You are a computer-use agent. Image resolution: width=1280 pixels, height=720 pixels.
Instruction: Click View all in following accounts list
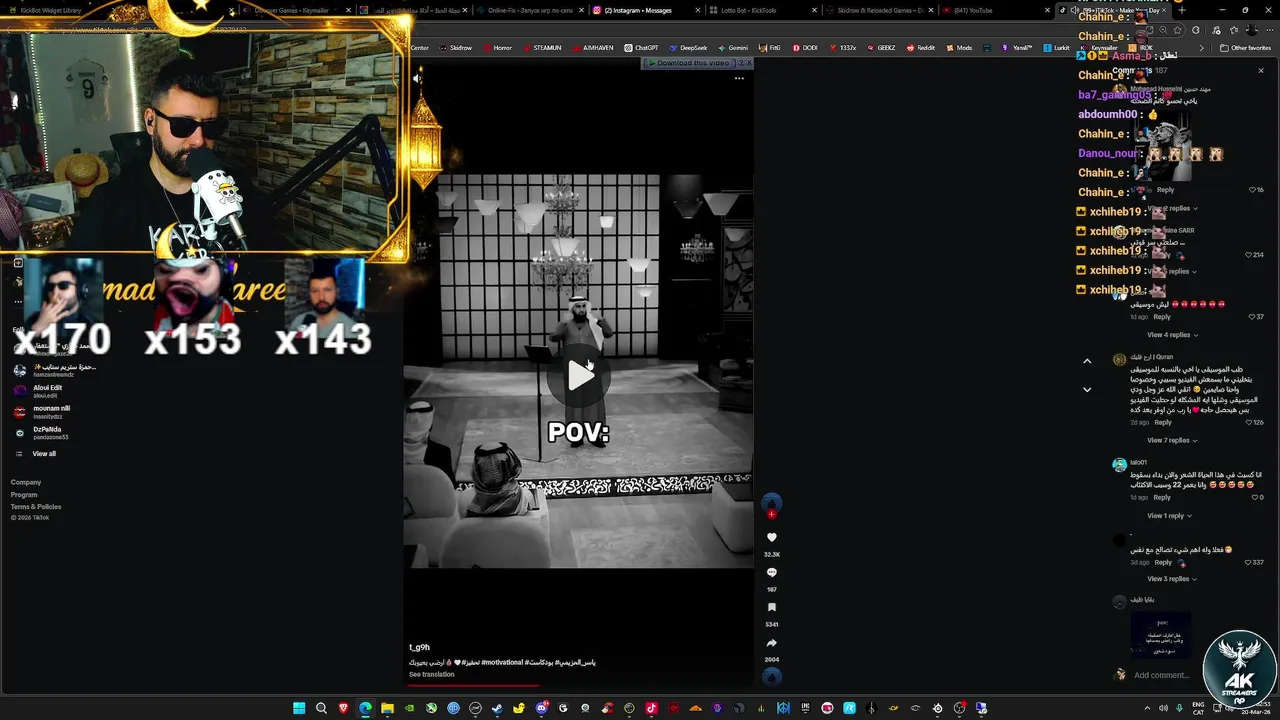(x=44, y=454)
